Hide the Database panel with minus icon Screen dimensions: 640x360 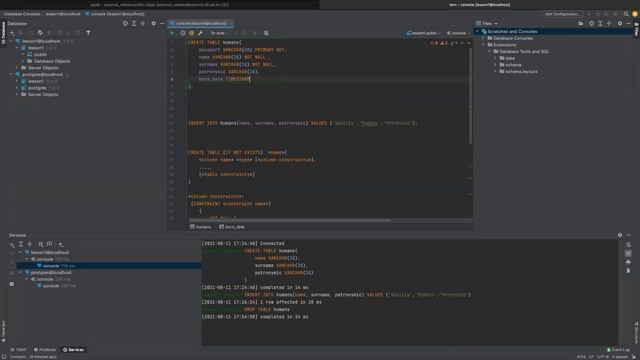coord(162,23)
